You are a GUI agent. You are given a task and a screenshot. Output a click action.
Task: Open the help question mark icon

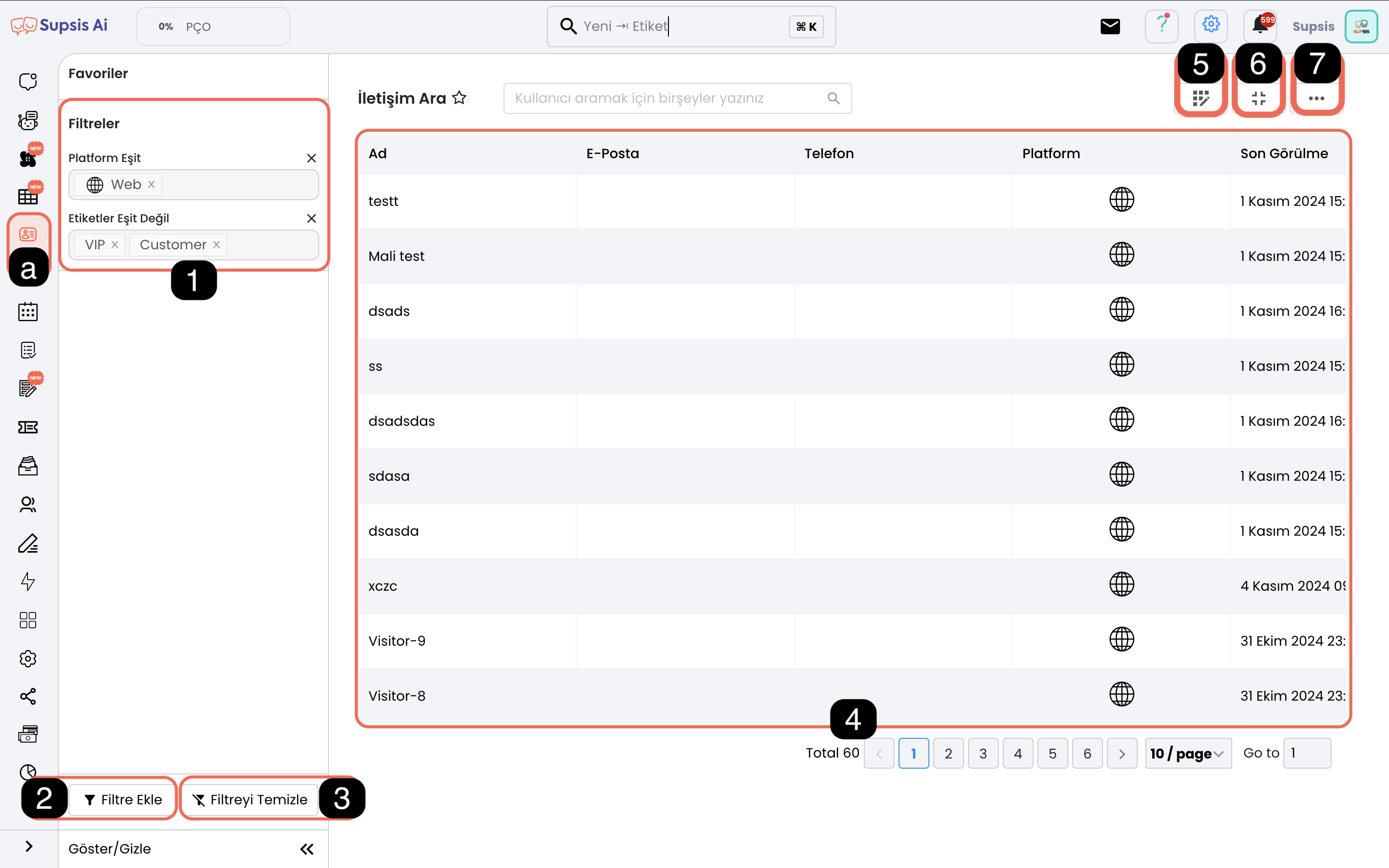tap(1162, 26)
